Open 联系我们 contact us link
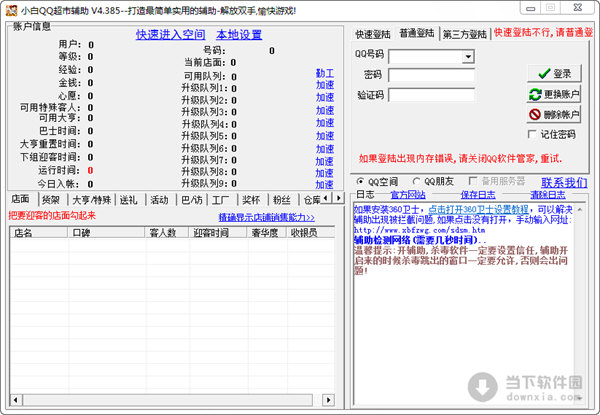 coord(564,182)
